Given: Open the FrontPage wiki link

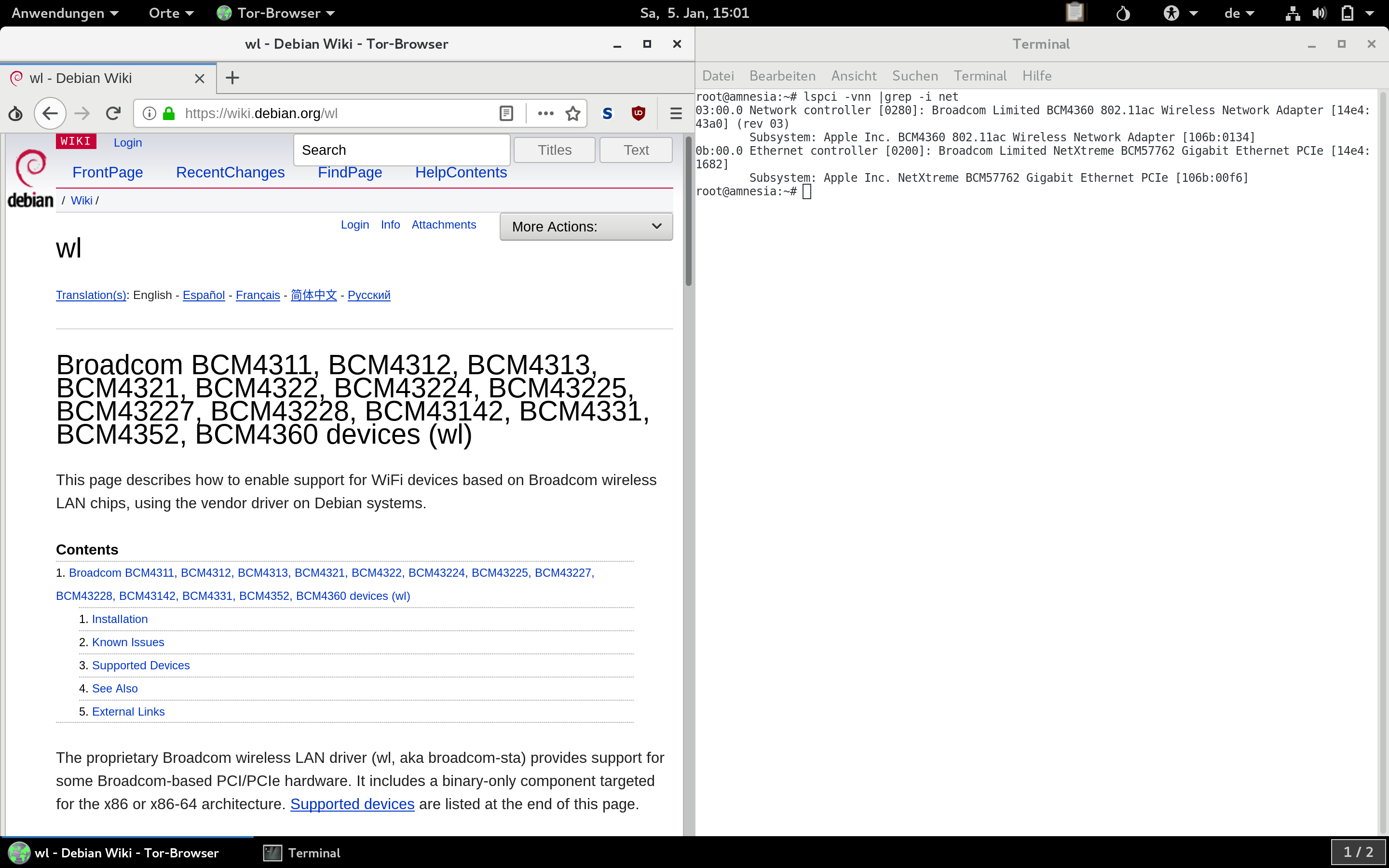Looking at the screenshot, I should (x=108, y=172).
